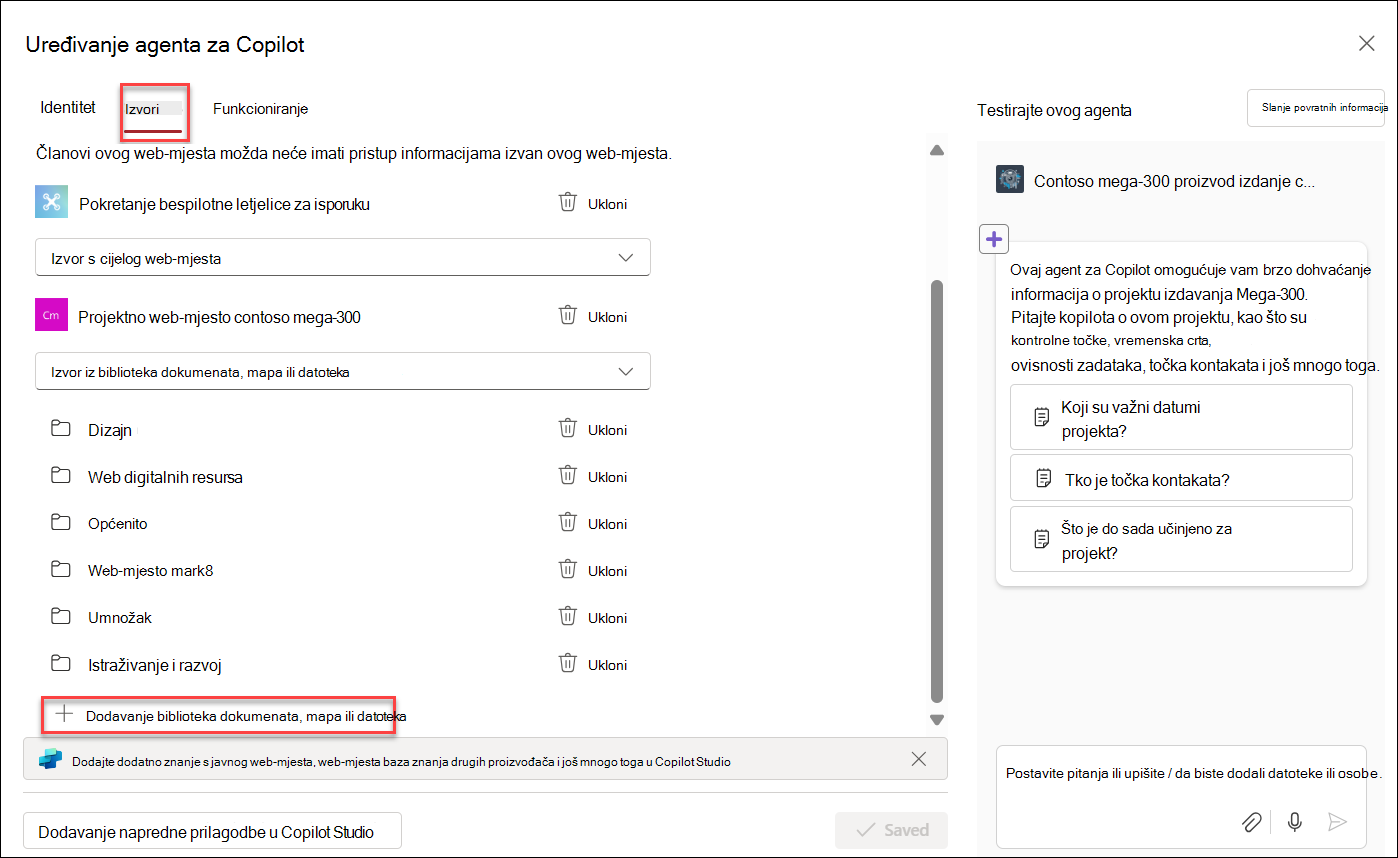The width and height of the screenshot is (1398, 858).
Task: Click scrollbar up arrow in sources list
Action: pyautogui.click(x=937, y=150)
